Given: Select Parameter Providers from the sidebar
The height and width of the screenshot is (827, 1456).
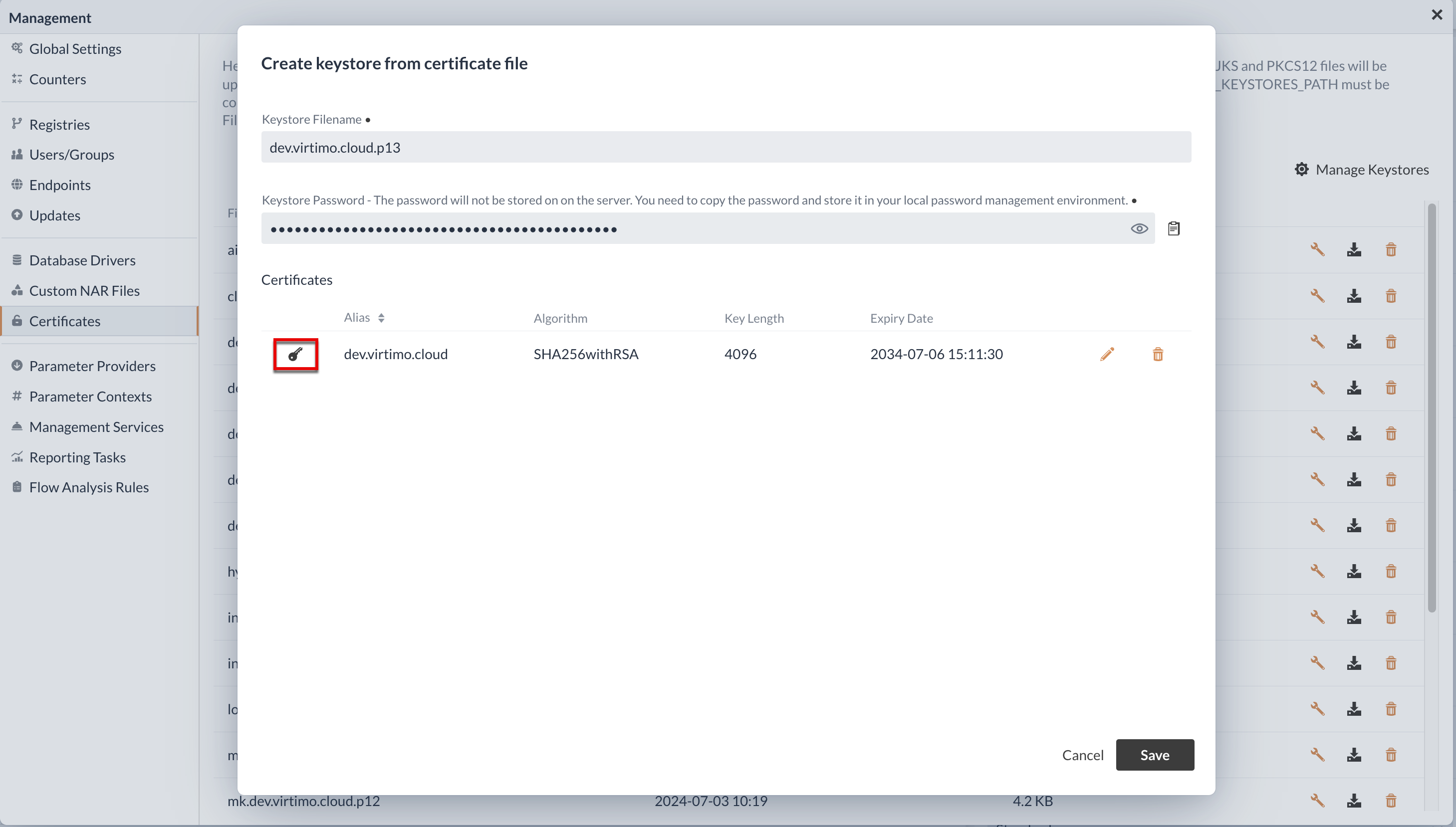Looking at the screenshot, I should [x=92, y=366].
